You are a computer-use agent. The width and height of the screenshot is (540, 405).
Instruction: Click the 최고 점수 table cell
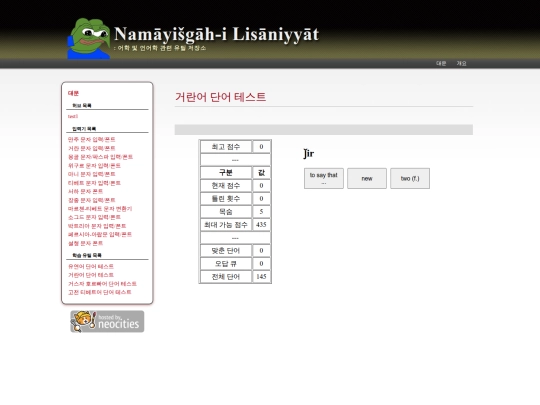[226, 147]
